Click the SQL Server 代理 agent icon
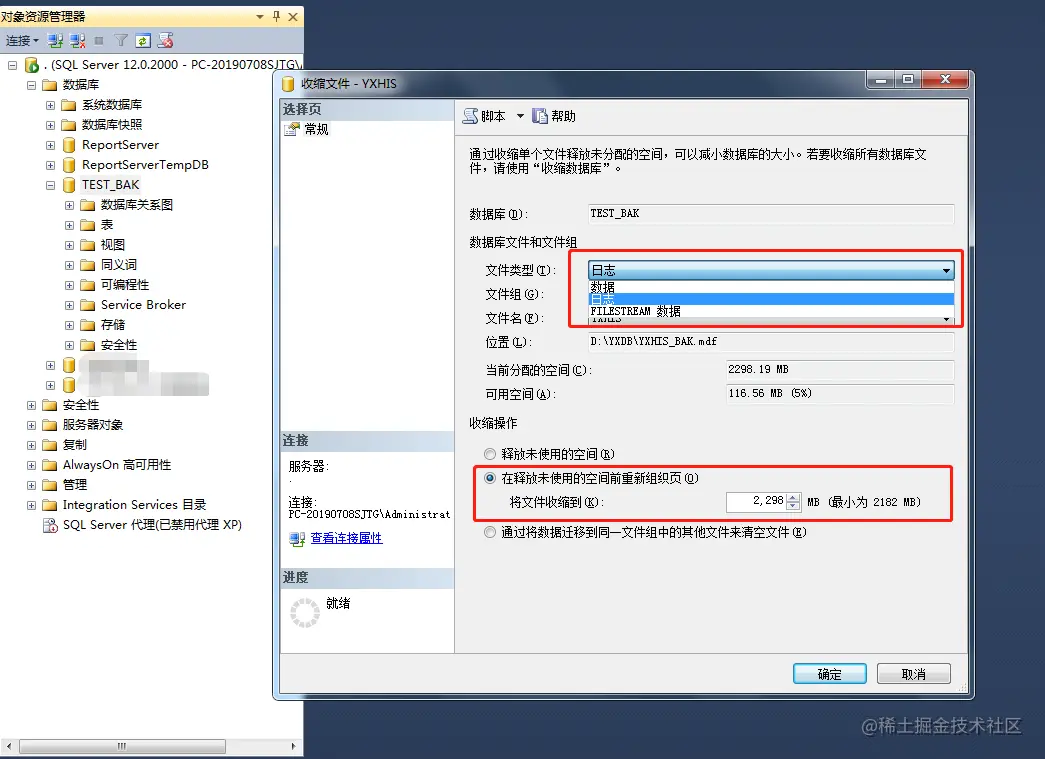The image size is (1045, 759). tap(50, 525)
